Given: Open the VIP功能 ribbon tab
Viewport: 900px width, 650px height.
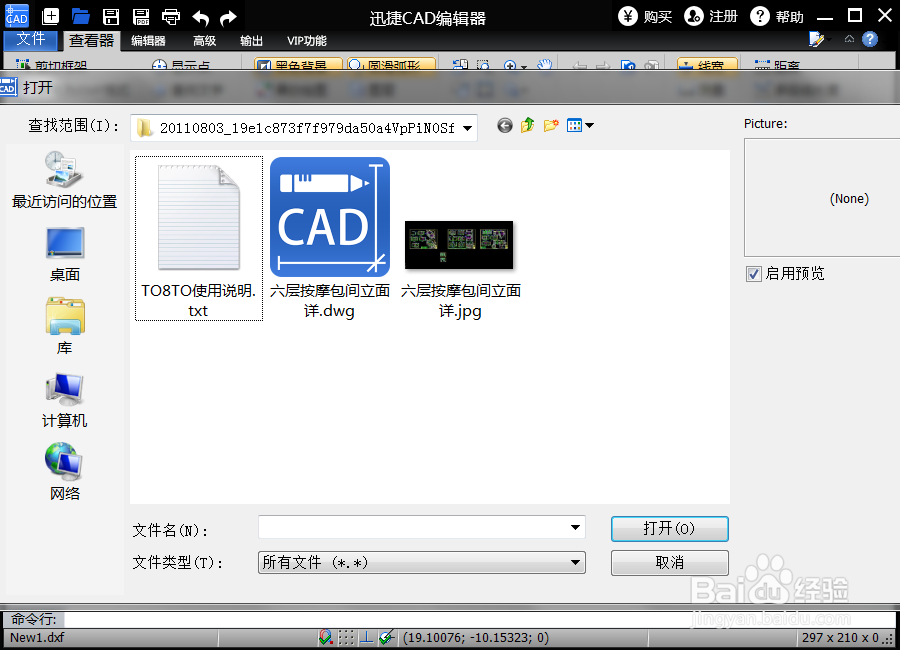Looking at the screenshot, I should (x=305, y=41).
